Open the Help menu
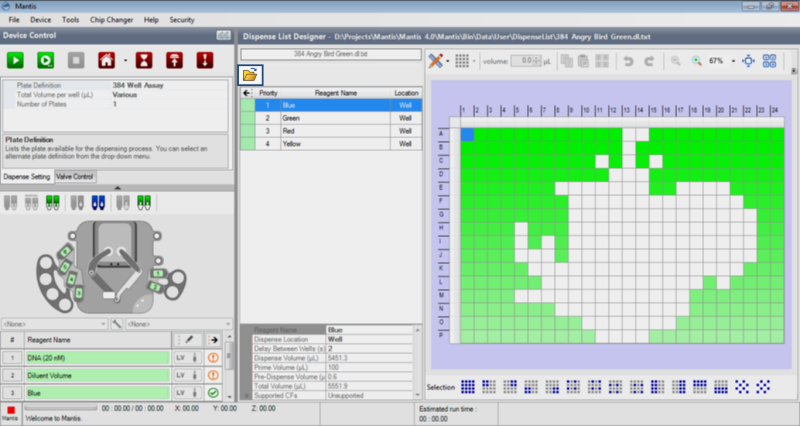 (x=151, y=20)
